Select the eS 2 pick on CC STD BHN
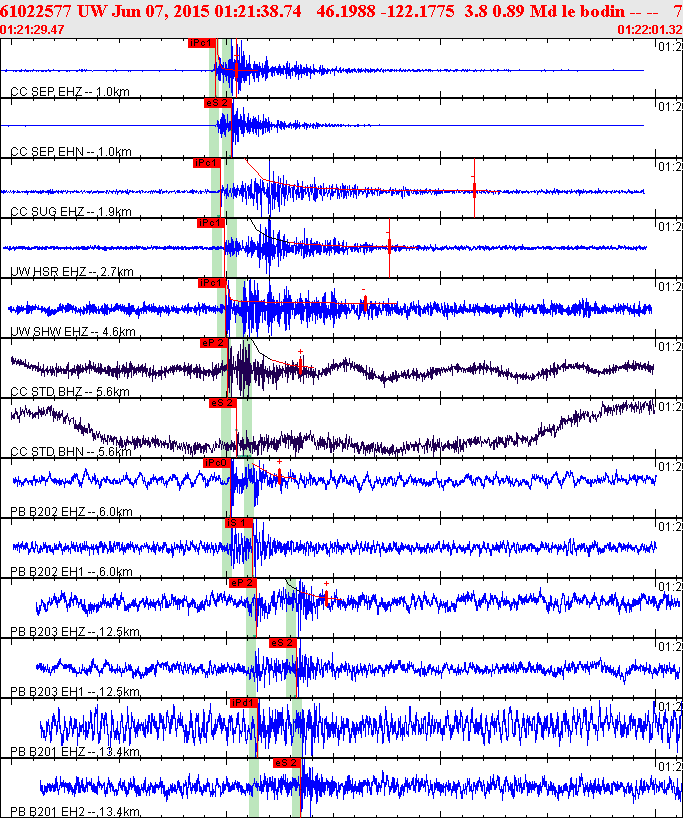683x818 pixels. (x=223, y=403)
